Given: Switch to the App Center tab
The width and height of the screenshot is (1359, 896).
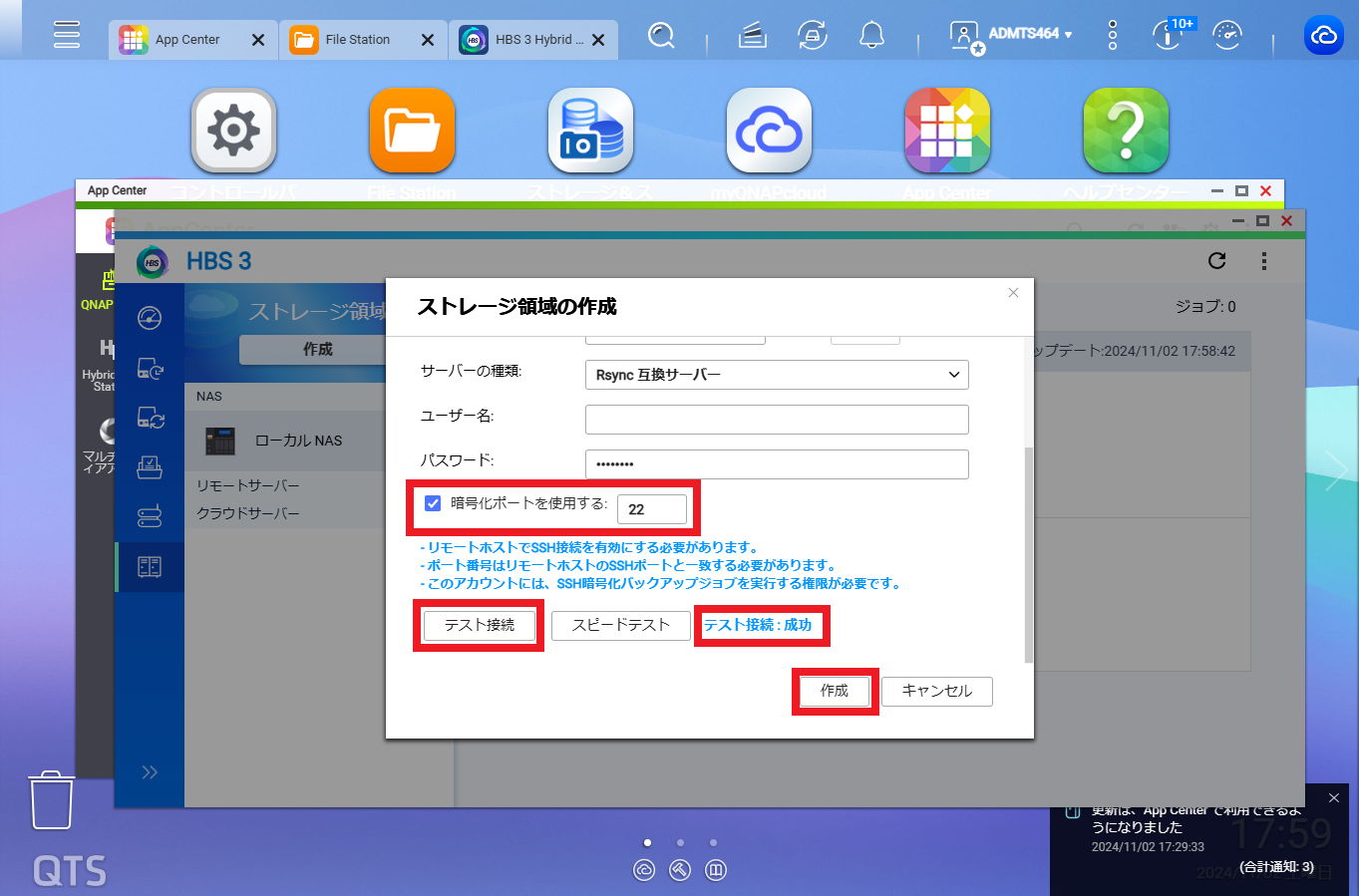Looking at the screenshot, I should pyautogui.click(x=192, y=40).
